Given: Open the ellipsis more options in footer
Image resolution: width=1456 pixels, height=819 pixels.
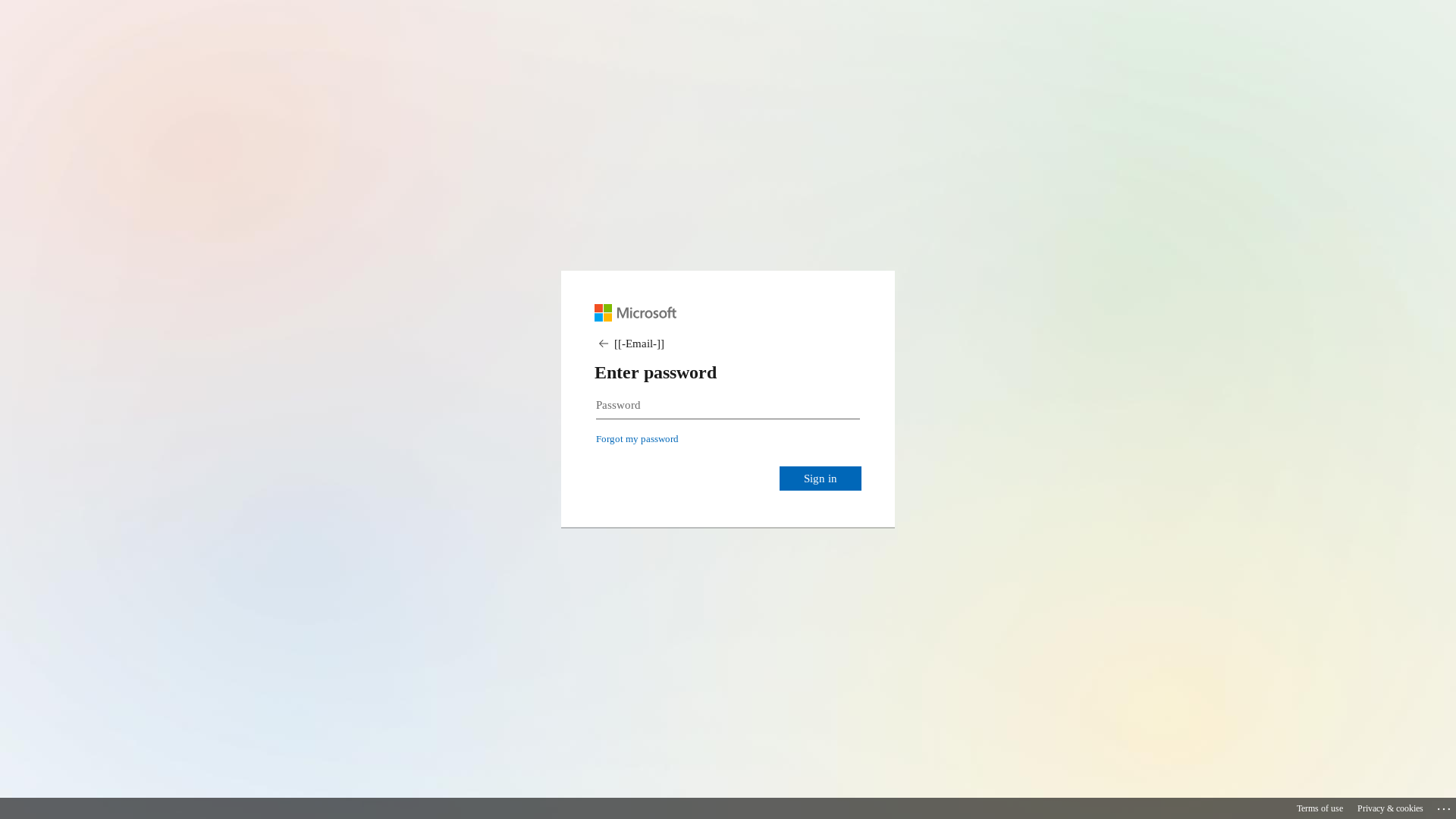Looking at the screenshot, I should point(1444,808).
